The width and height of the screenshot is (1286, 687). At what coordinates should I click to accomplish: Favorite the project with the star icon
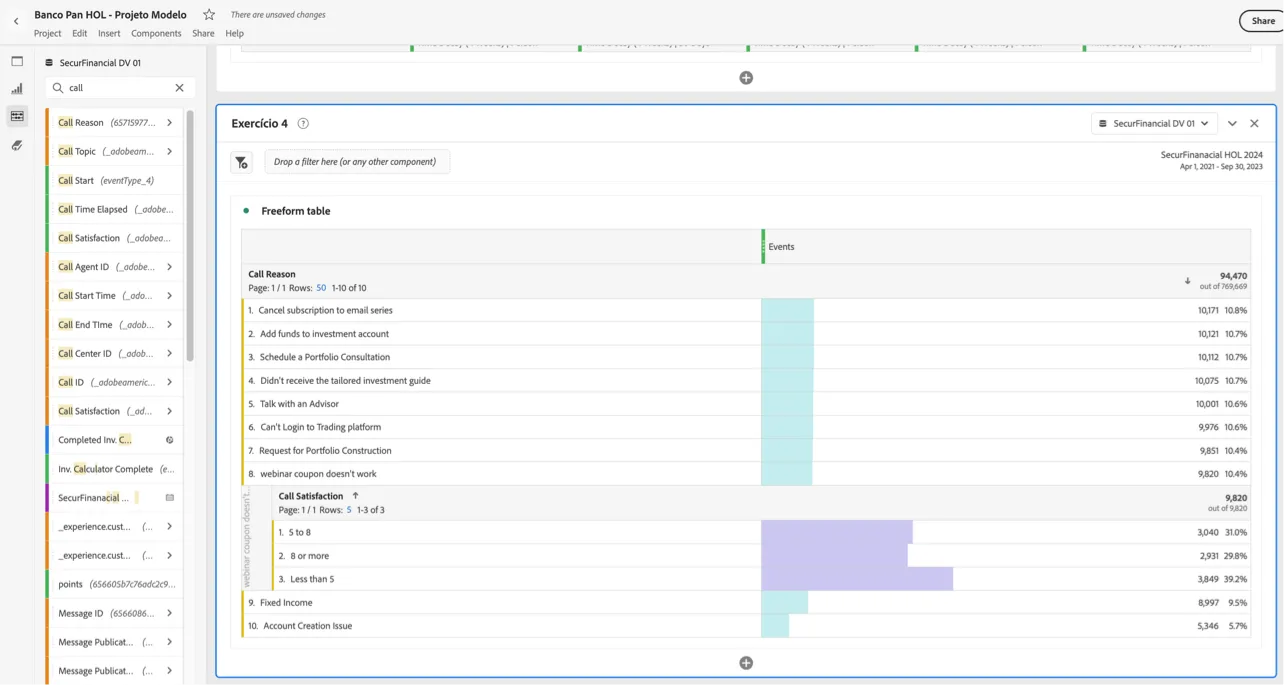pos(209,15)
